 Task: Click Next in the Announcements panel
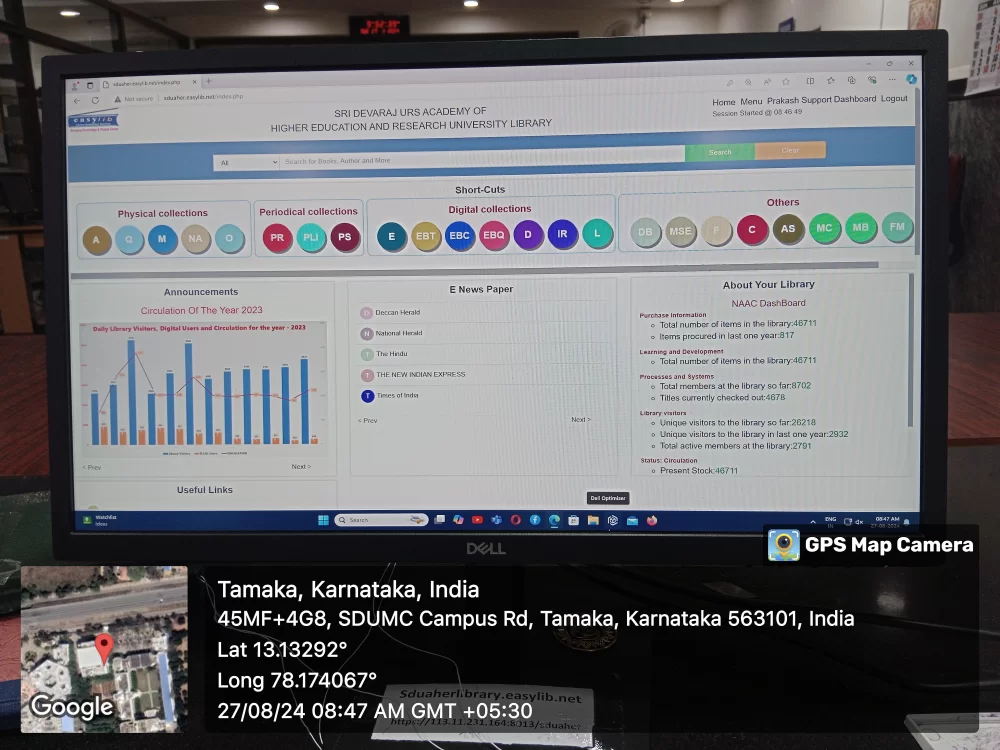point(301,467)
